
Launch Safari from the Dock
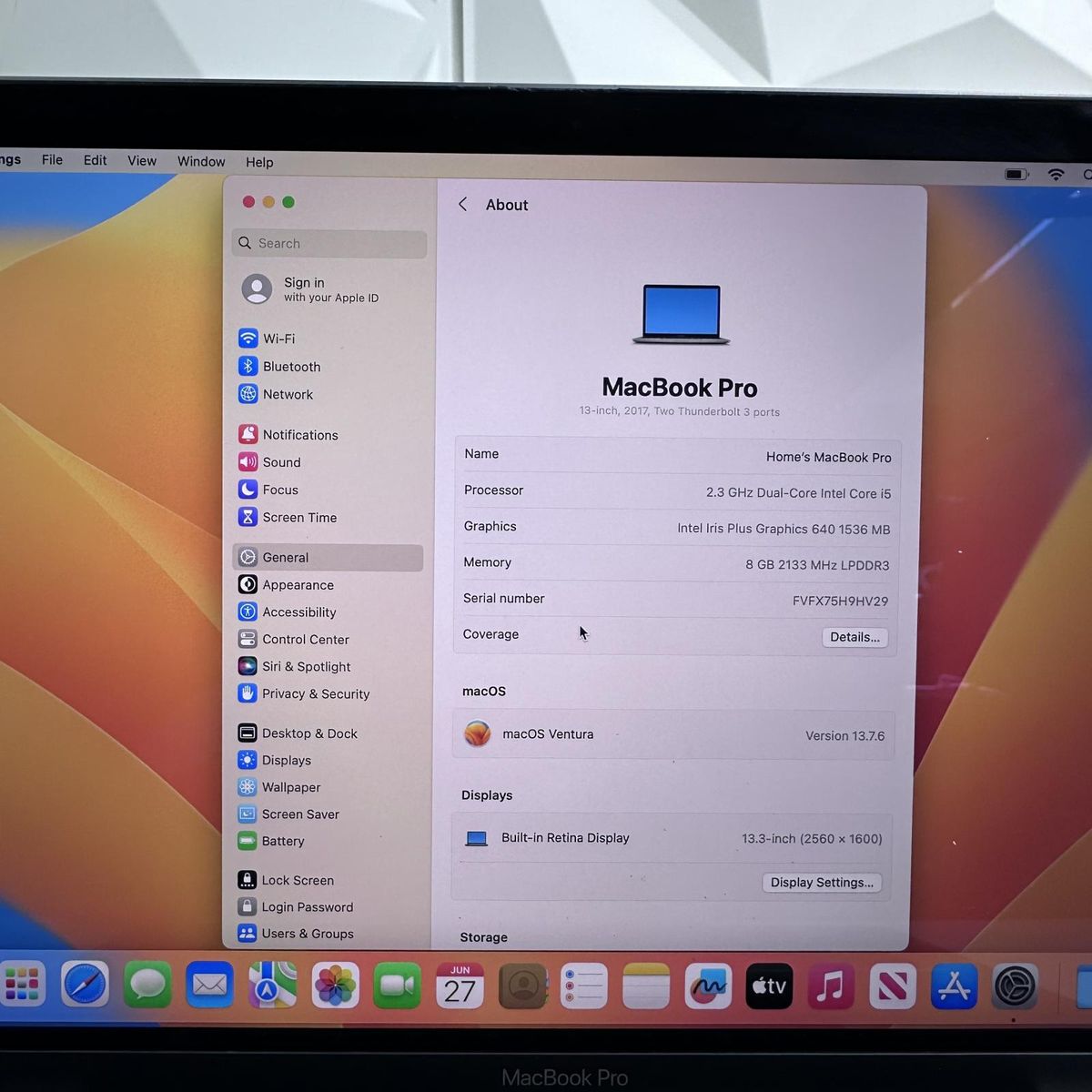(85, 985)
